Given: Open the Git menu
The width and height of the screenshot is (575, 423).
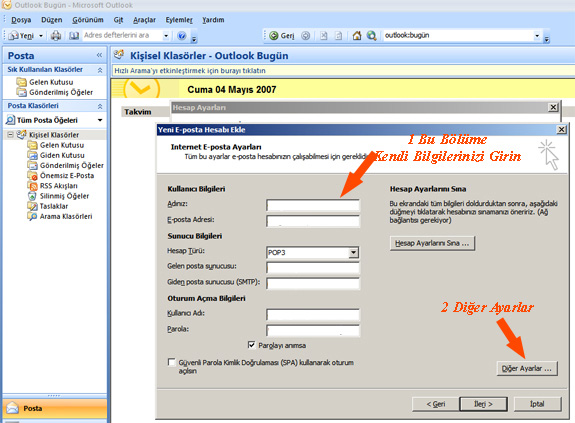Looking at the screenshot, I should (x=118, y=20).
